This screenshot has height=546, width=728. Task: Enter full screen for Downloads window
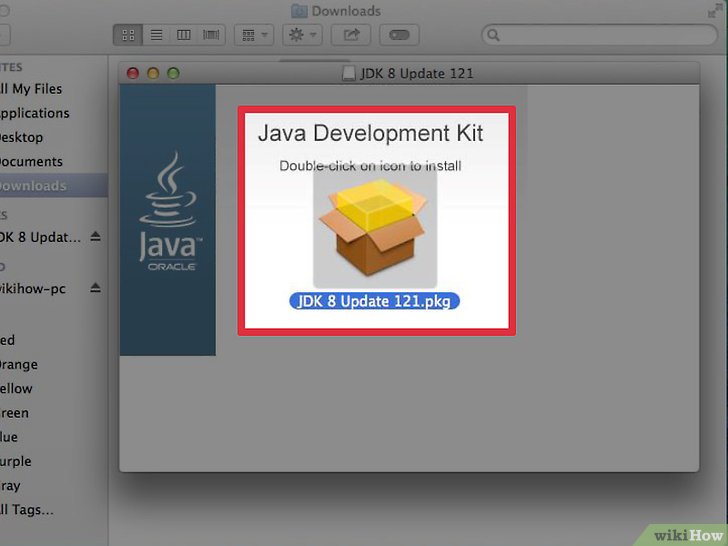[x=713, y=11]
